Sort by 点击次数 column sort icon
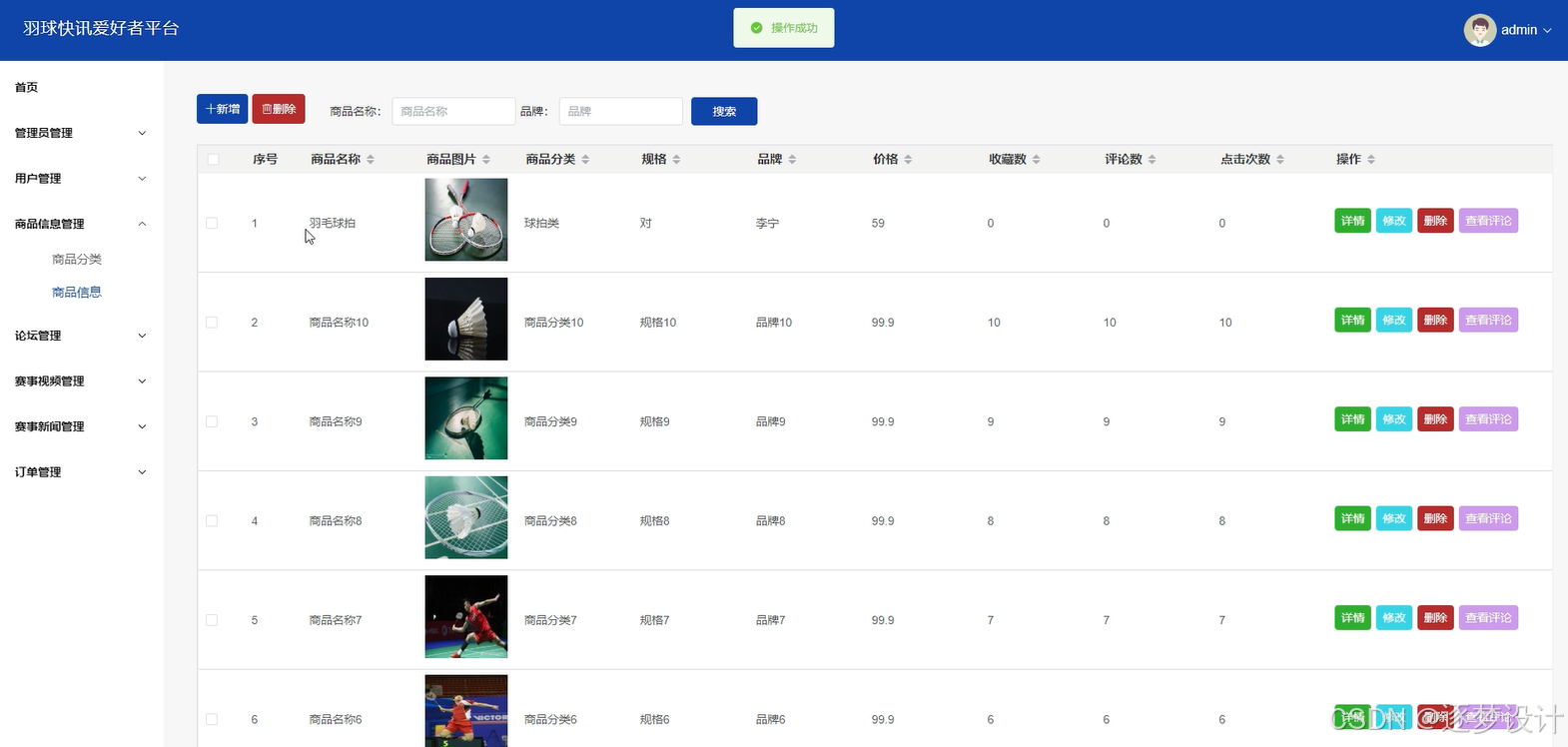The width and height of the screenshot is (1568, 747). [1280, 160]
